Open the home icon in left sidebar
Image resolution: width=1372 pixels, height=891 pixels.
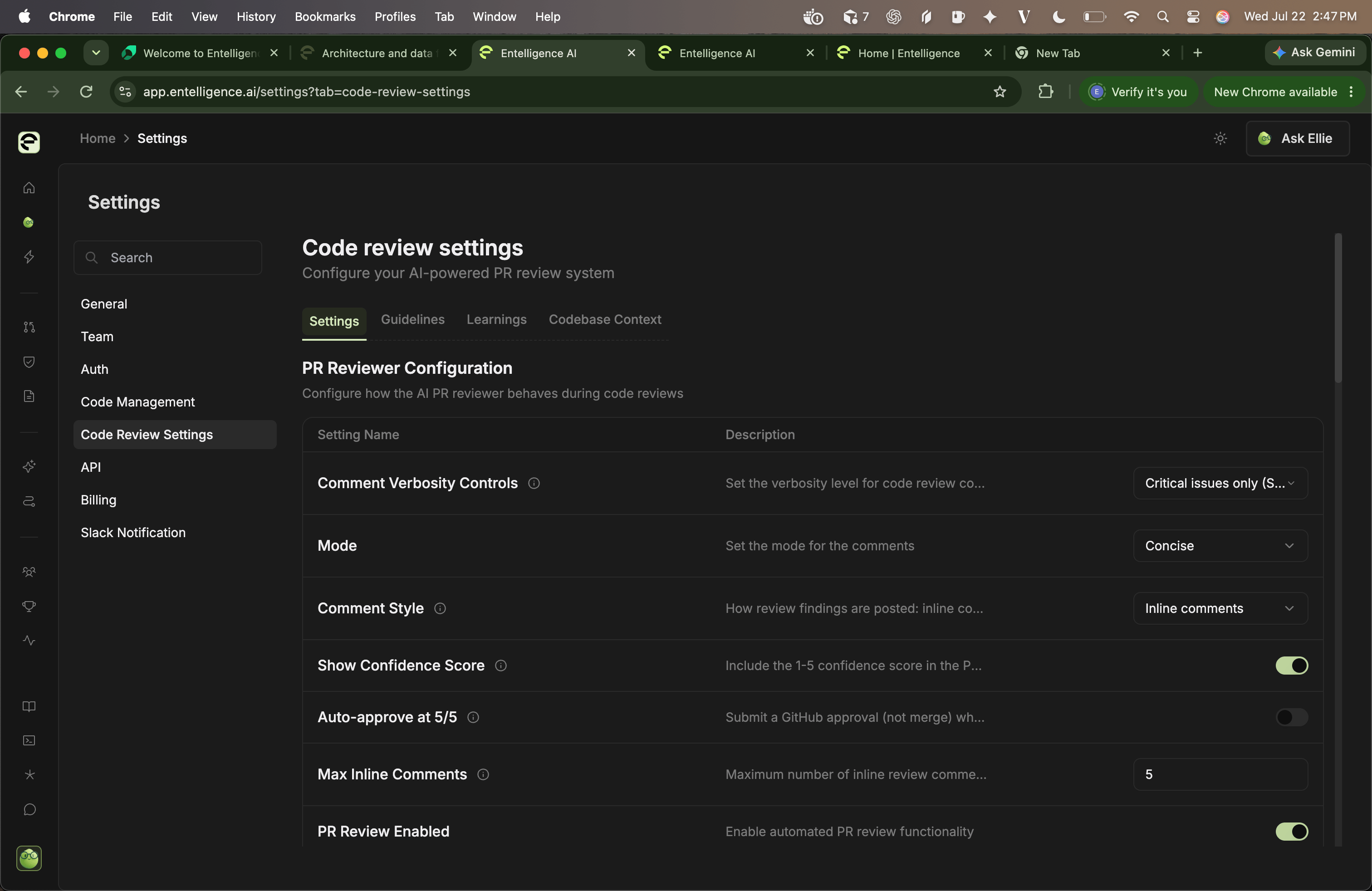point(29,188)
